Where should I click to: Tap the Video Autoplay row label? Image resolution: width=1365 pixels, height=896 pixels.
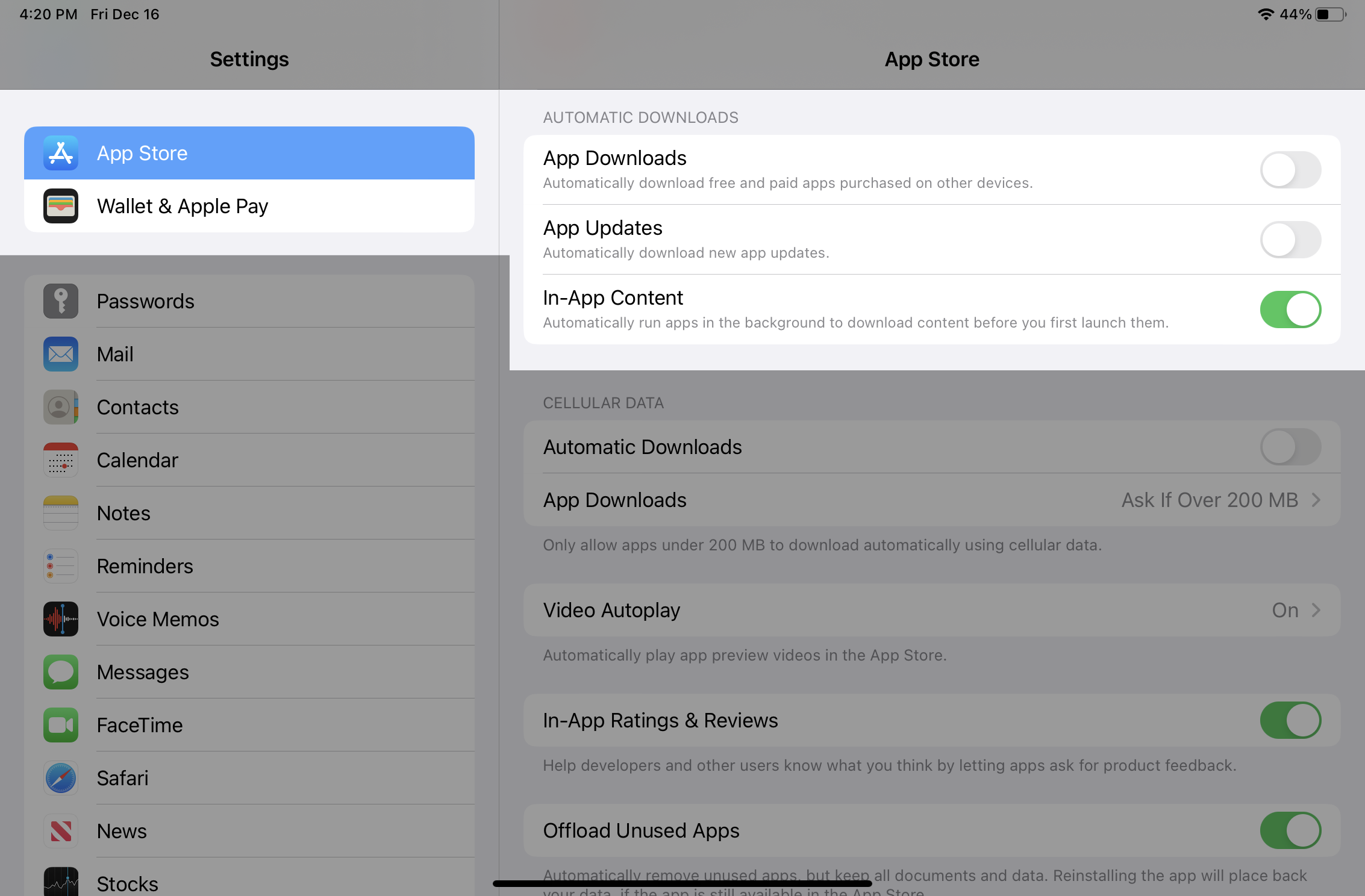[611, 610]
